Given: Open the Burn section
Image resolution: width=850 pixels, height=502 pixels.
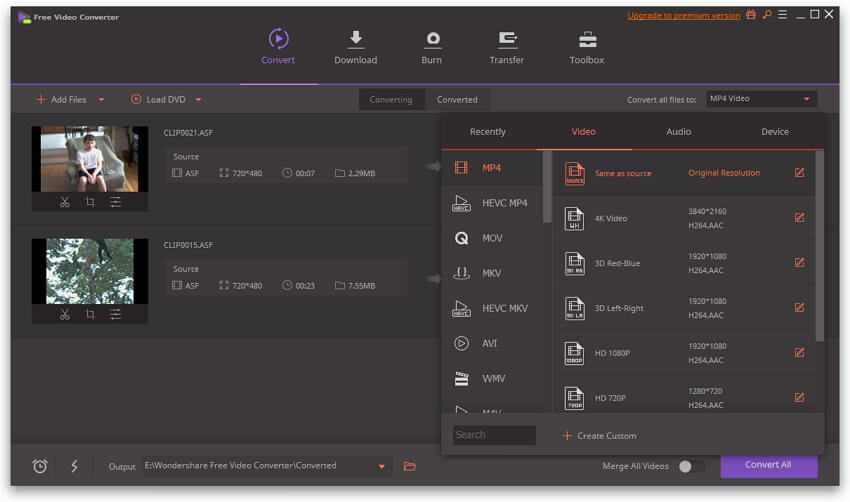Looking at the screenshot, I should pos(432,47).
